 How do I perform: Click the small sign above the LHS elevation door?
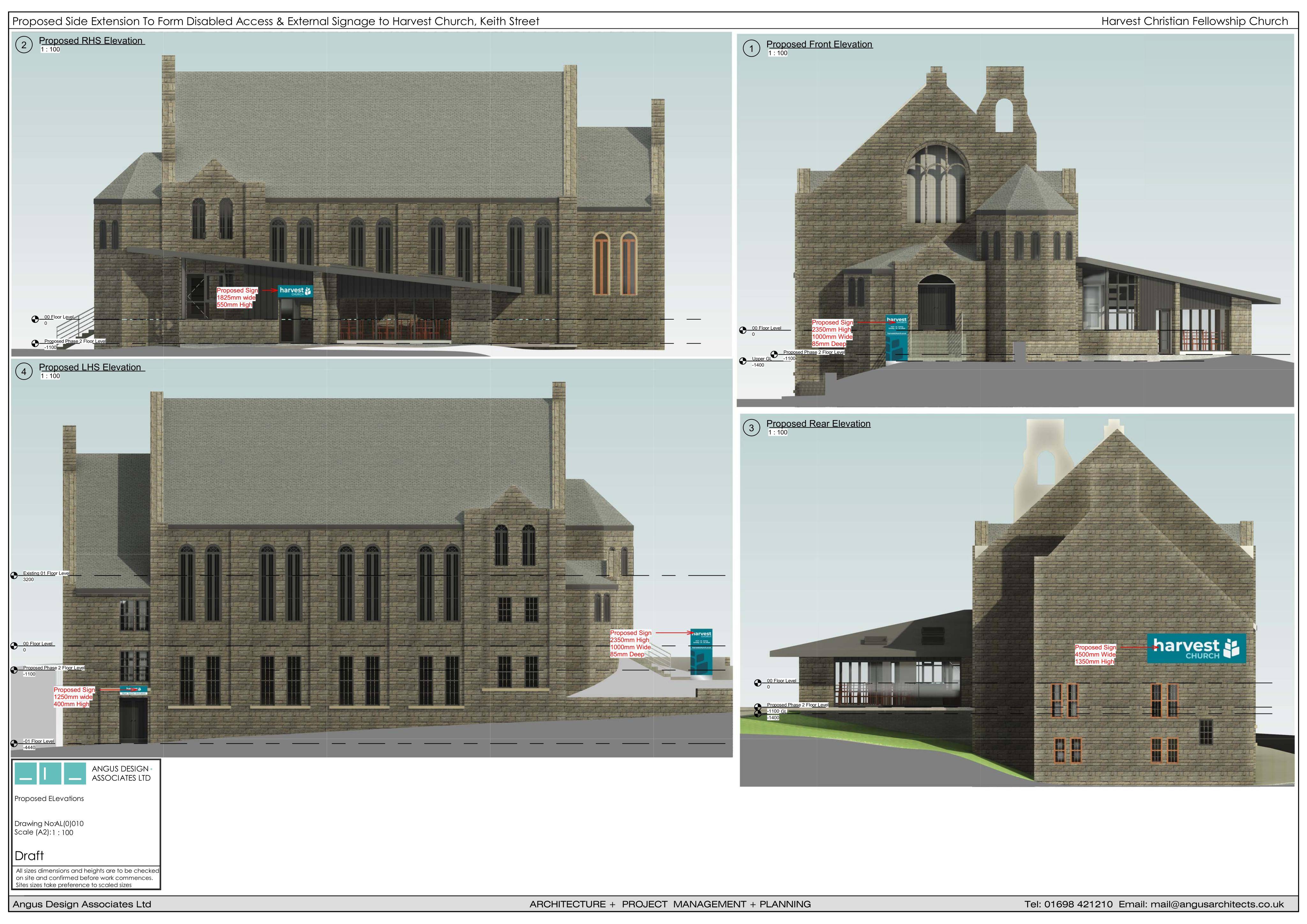134,691
